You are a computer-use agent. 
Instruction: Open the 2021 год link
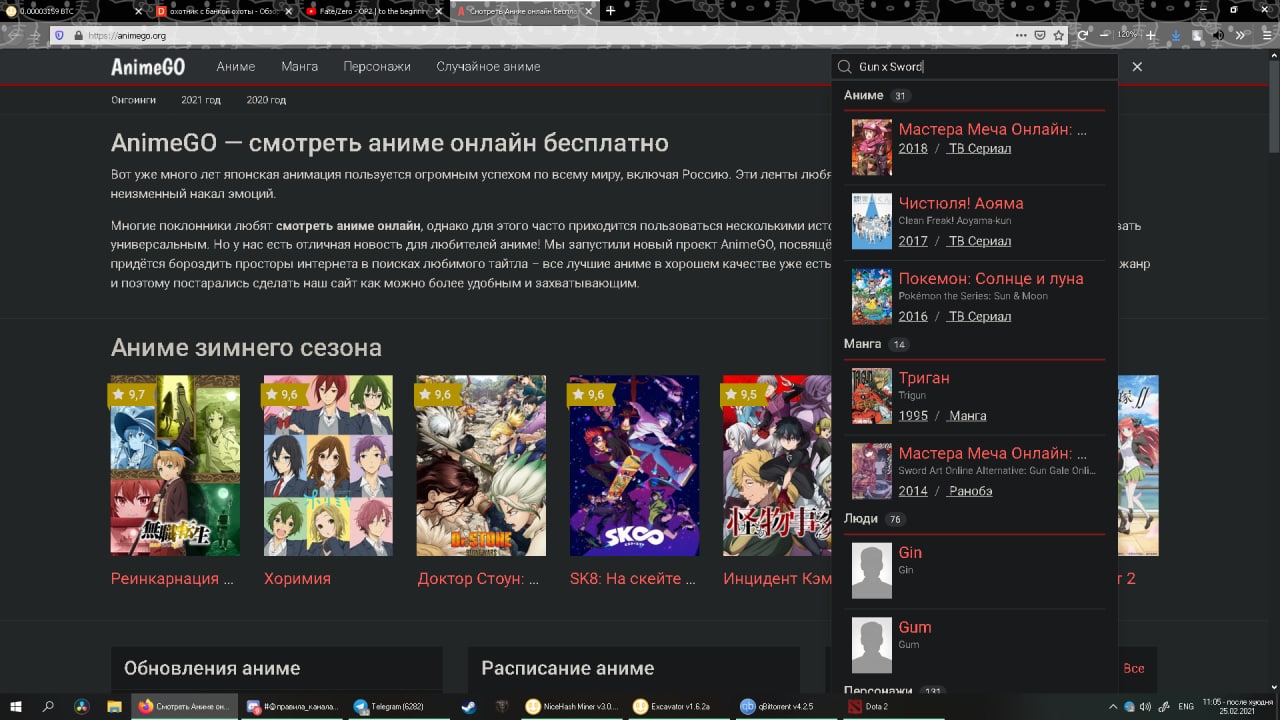(x=201, y=100)
